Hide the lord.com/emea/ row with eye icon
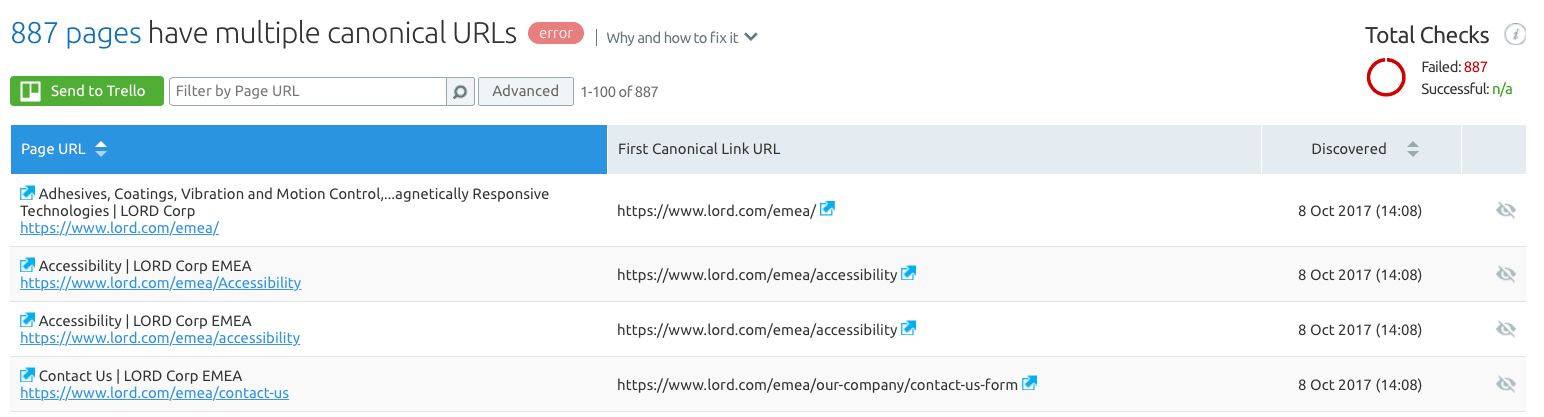 1505,210
